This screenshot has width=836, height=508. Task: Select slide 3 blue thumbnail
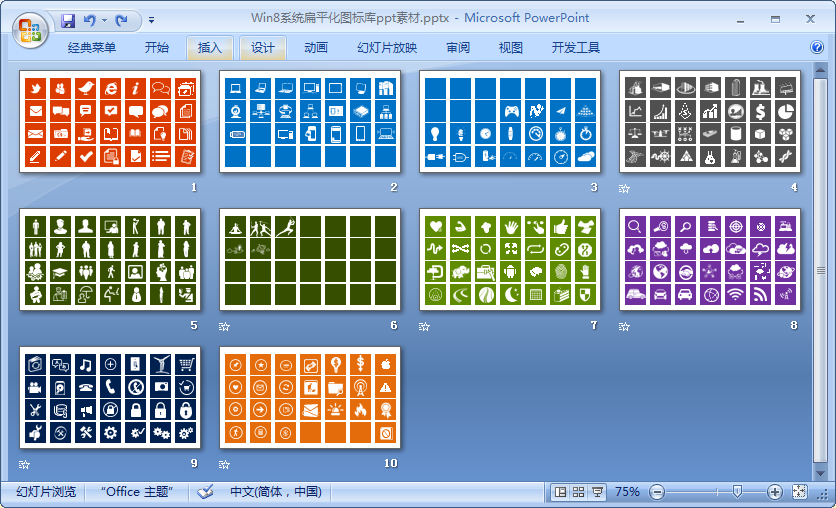(x=510, y=122)
